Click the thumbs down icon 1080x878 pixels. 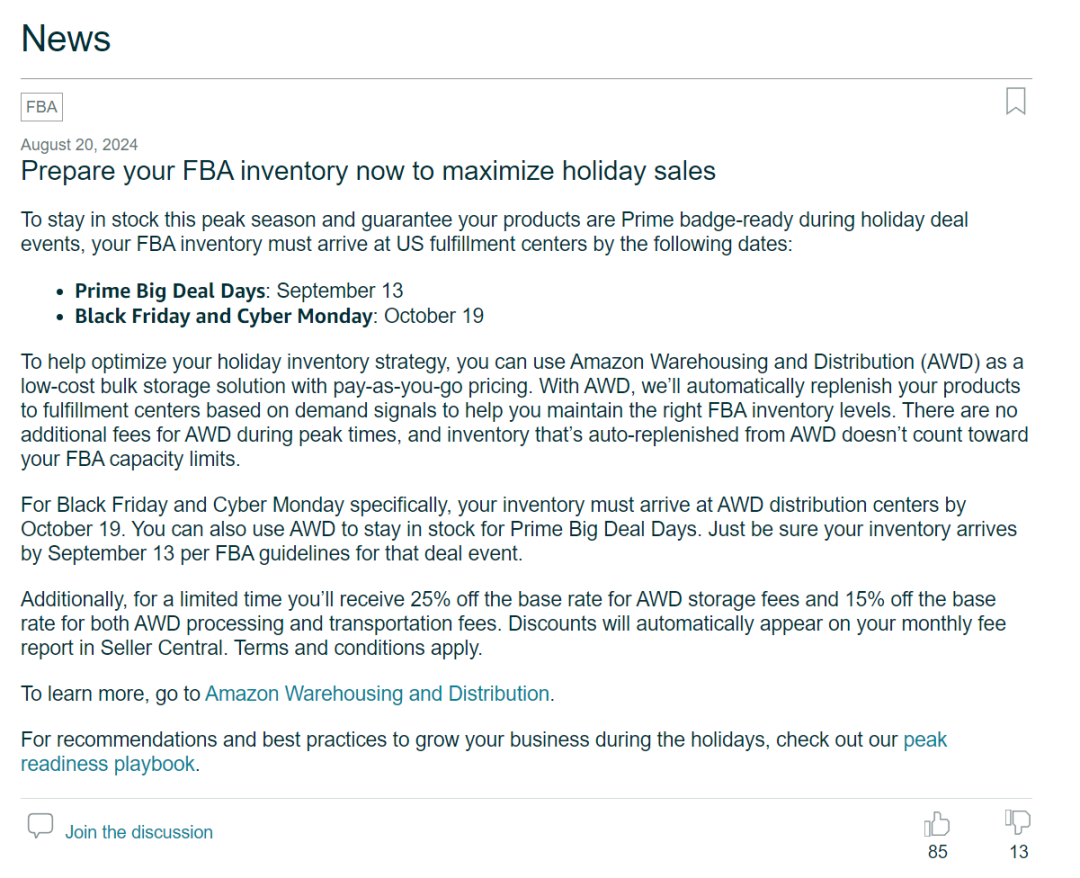point(1017,823)
